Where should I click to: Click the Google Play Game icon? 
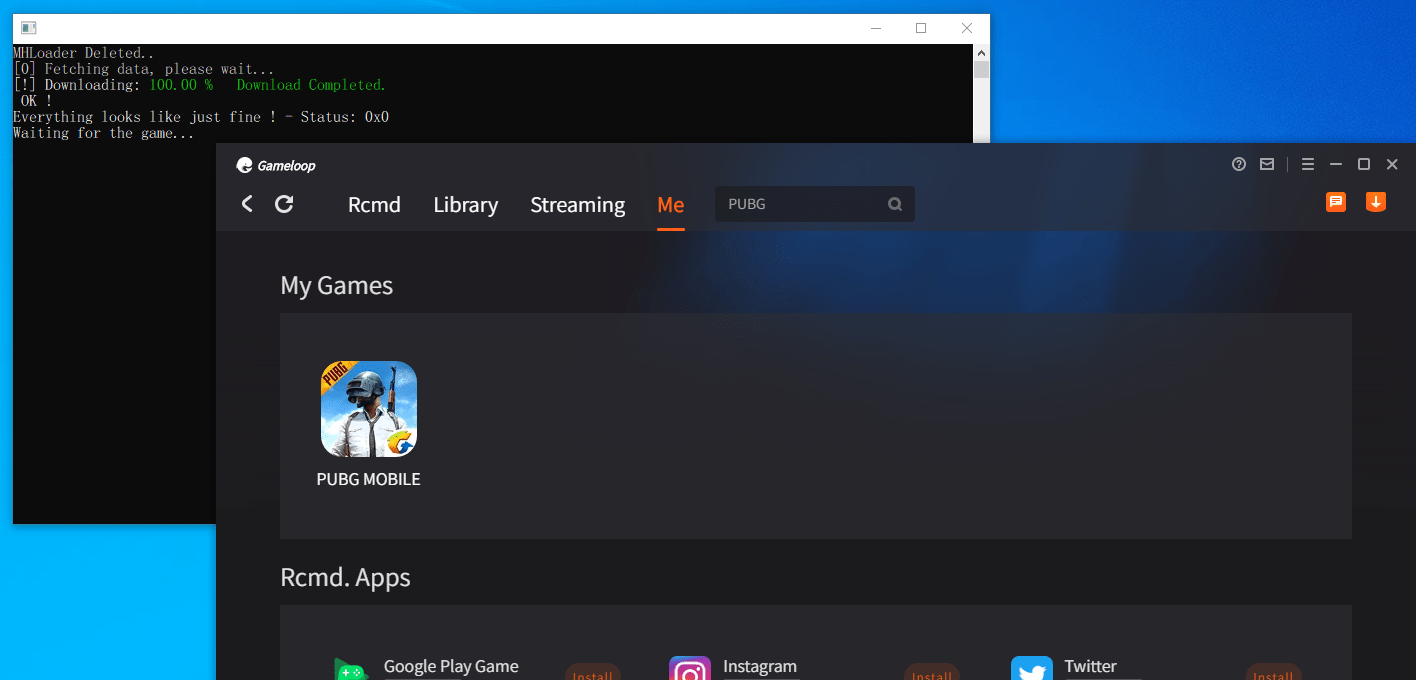351,668
